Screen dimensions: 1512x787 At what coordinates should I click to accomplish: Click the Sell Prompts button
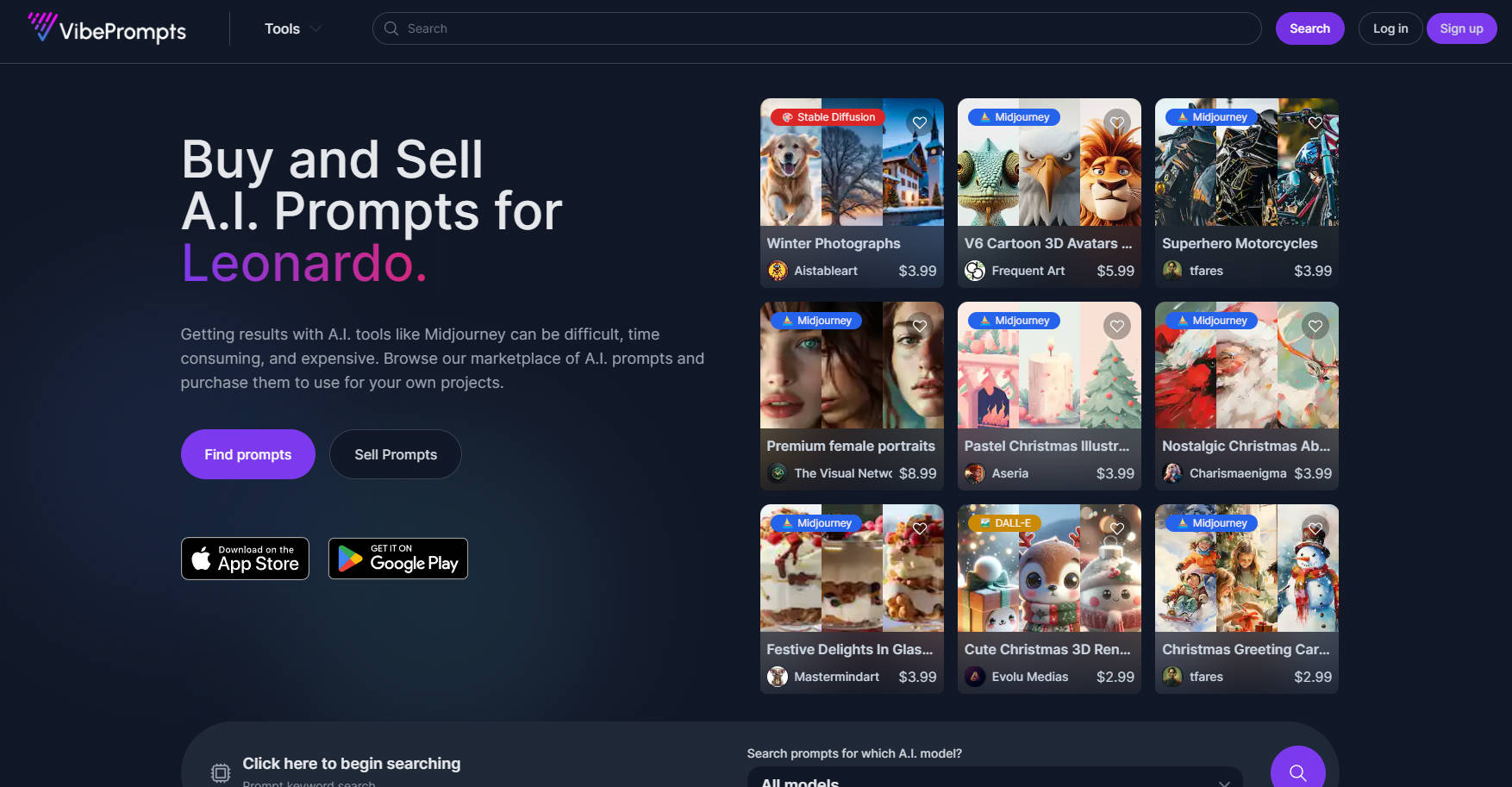click(x=396, y=454)
